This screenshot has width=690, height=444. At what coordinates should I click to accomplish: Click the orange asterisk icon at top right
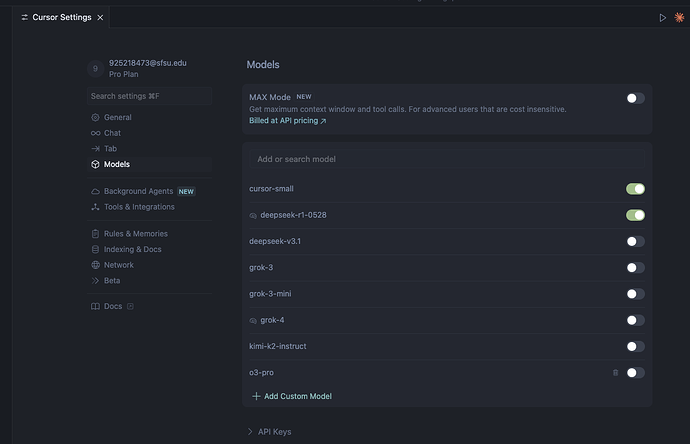(679, 18)
